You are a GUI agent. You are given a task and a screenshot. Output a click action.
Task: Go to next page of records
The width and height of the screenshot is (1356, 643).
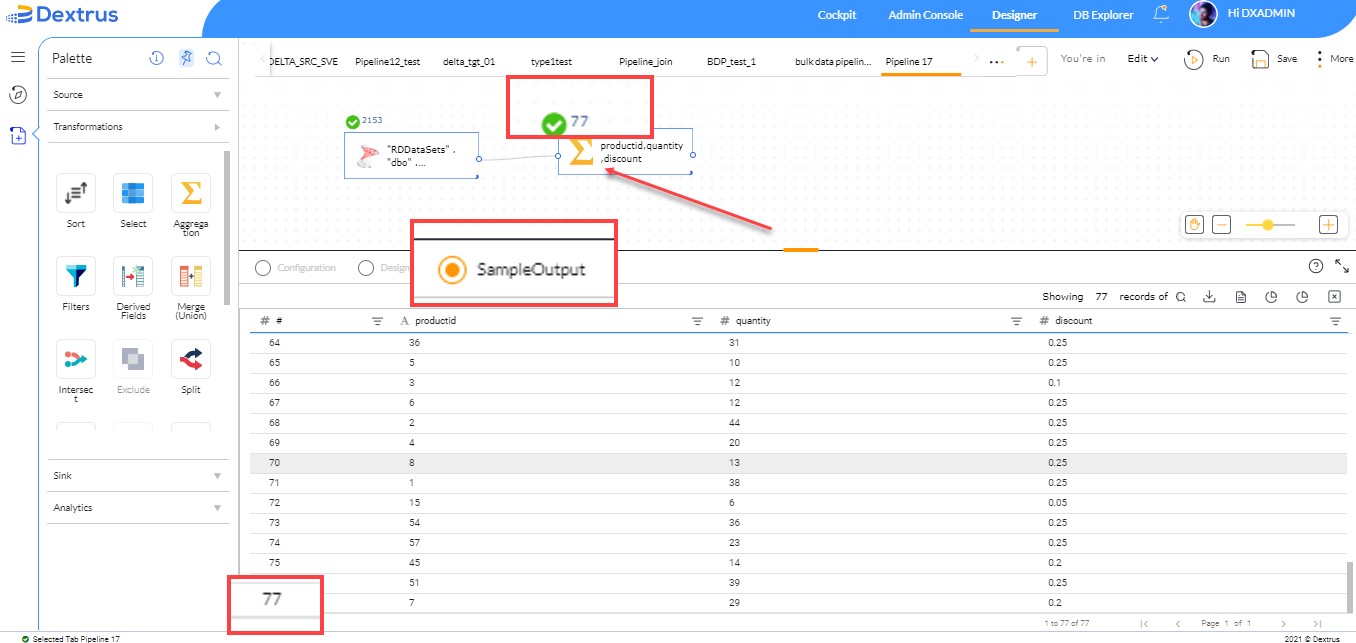point(1284,623)
